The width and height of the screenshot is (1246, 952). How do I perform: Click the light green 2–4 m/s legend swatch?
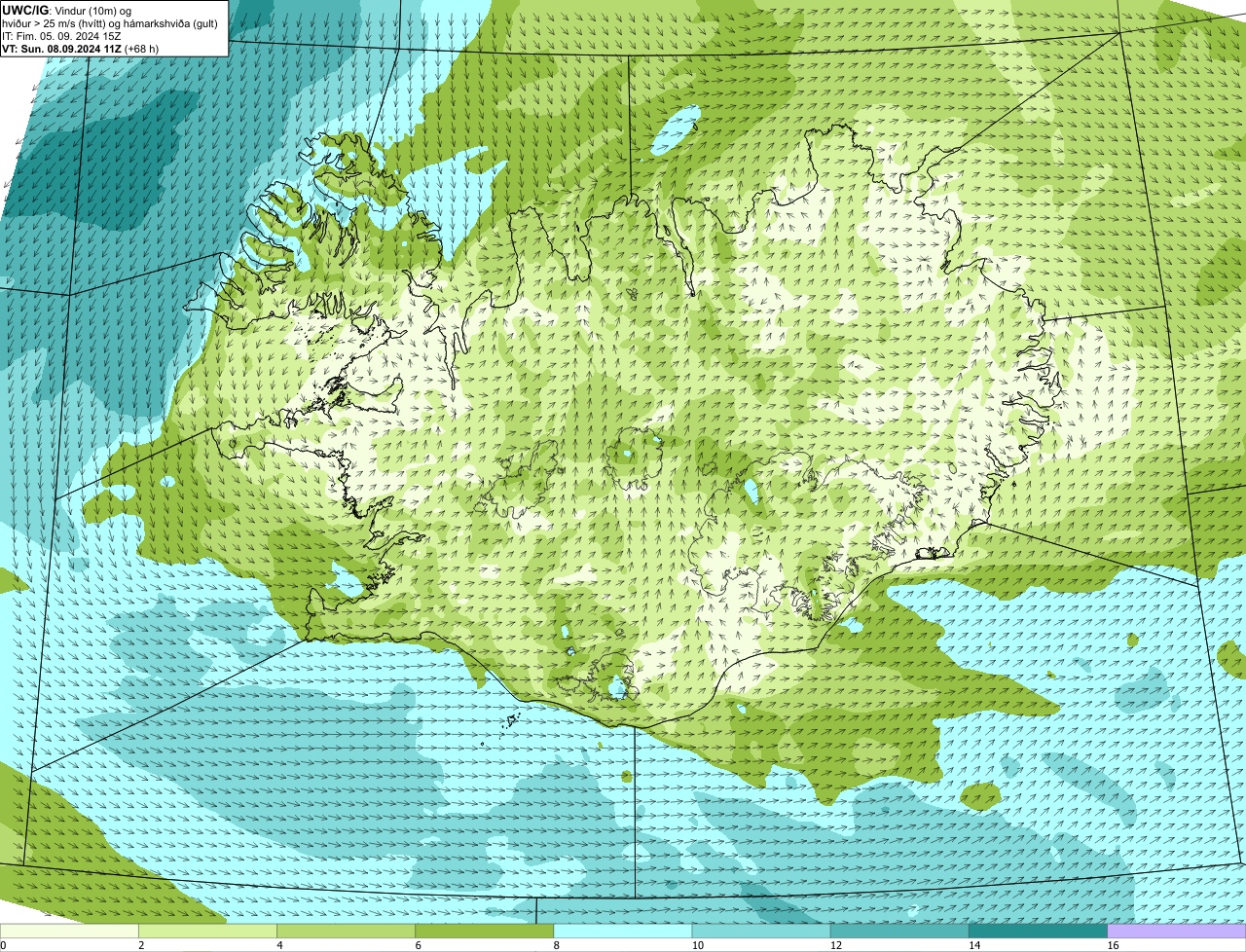coord(207,932)
